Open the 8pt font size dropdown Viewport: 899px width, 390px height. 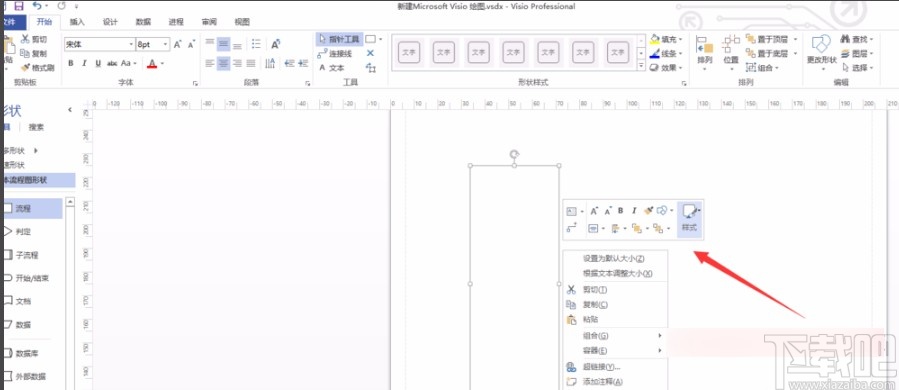tap(166, 44)
